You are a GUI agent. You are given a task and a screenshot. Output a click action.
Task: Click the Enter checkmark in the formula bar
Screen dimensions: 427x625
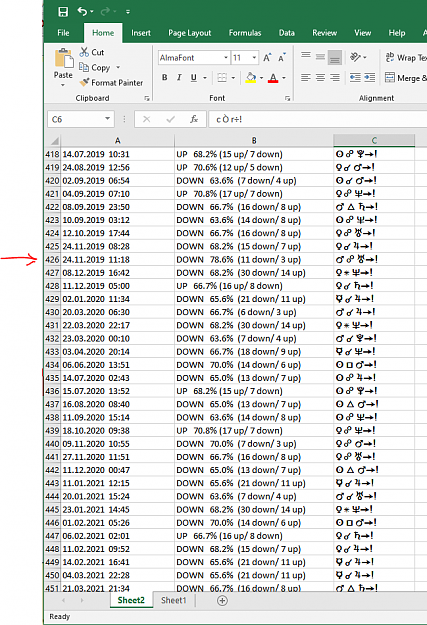[x=171, y=119]
